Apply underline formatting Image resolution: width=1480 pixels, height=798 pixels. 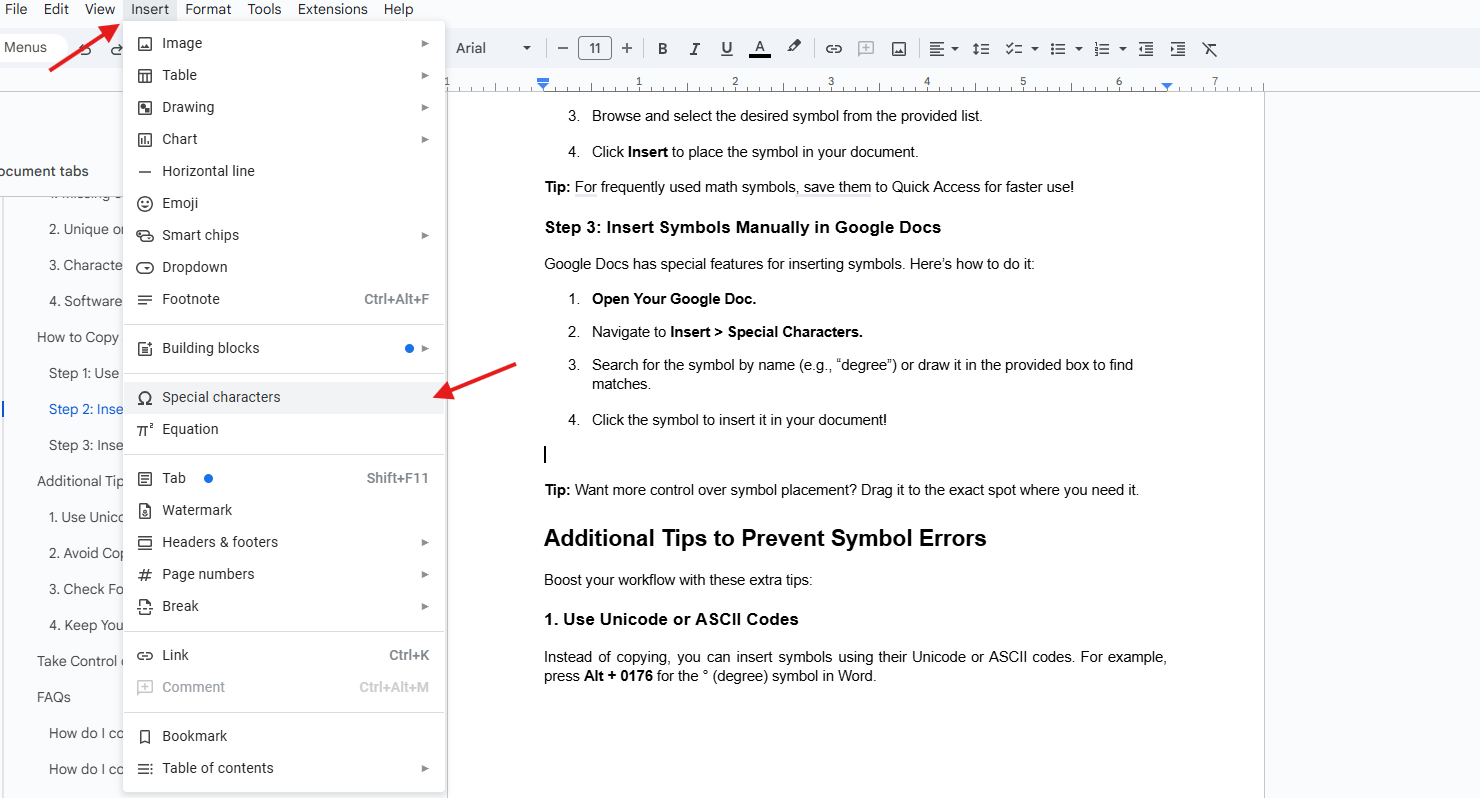tap(726, 47)
